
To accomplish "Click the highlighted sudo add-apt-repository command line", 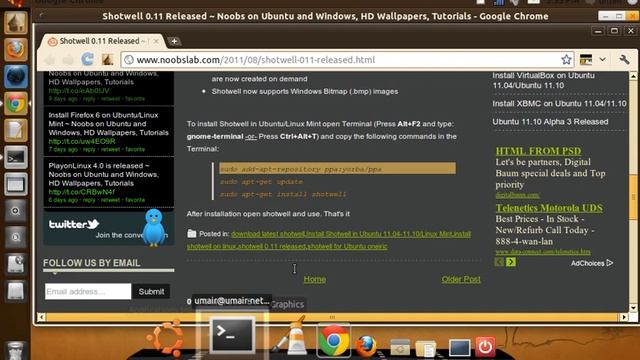I will (x=338, y=169).
